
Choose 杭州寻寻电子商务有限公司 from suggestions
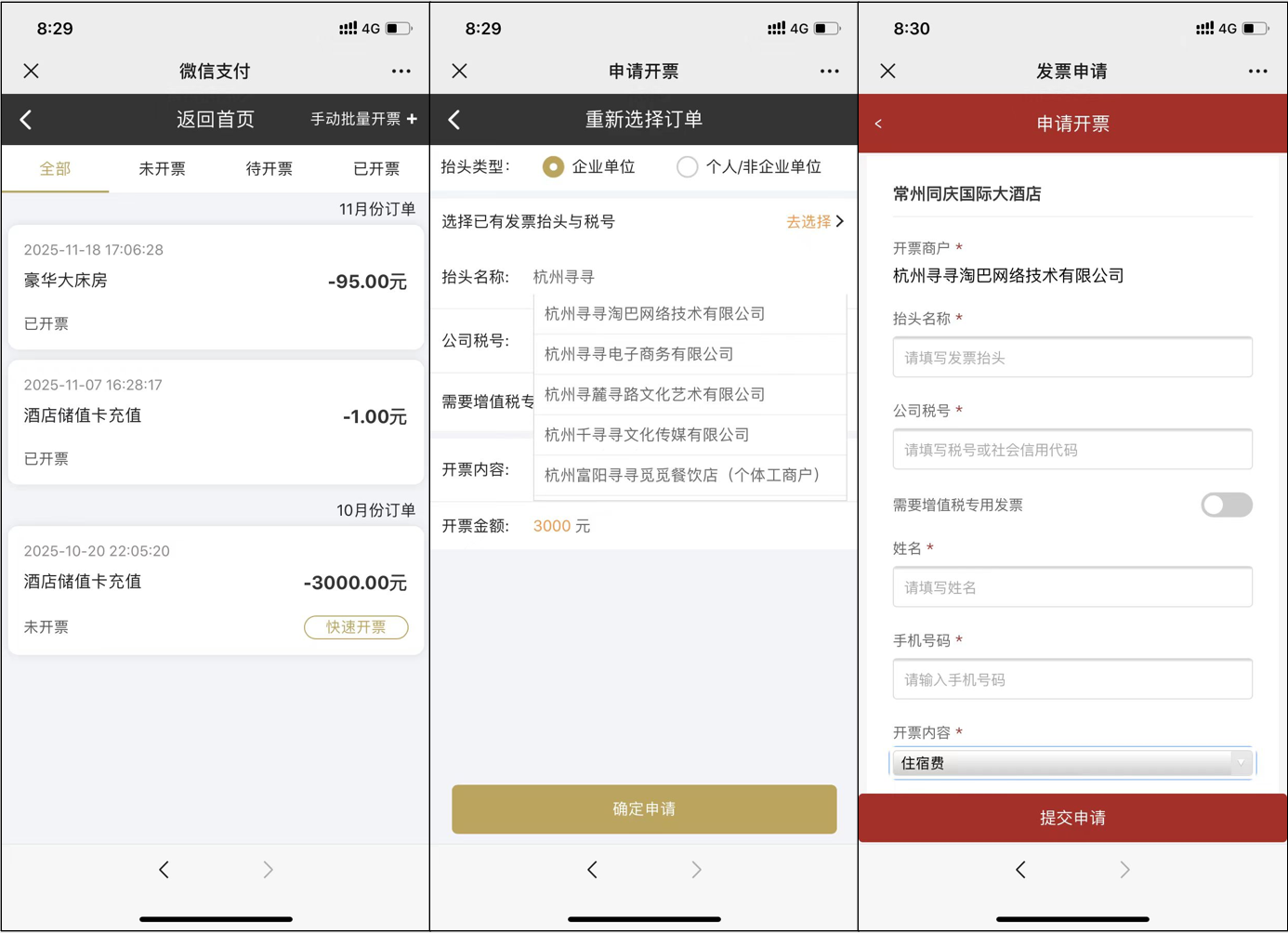pos(639,354)
